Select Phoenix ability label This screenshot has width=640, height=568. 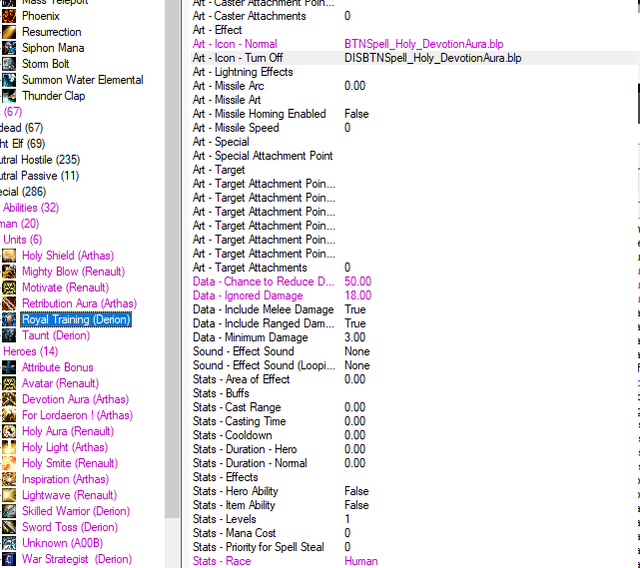(41, 16)
